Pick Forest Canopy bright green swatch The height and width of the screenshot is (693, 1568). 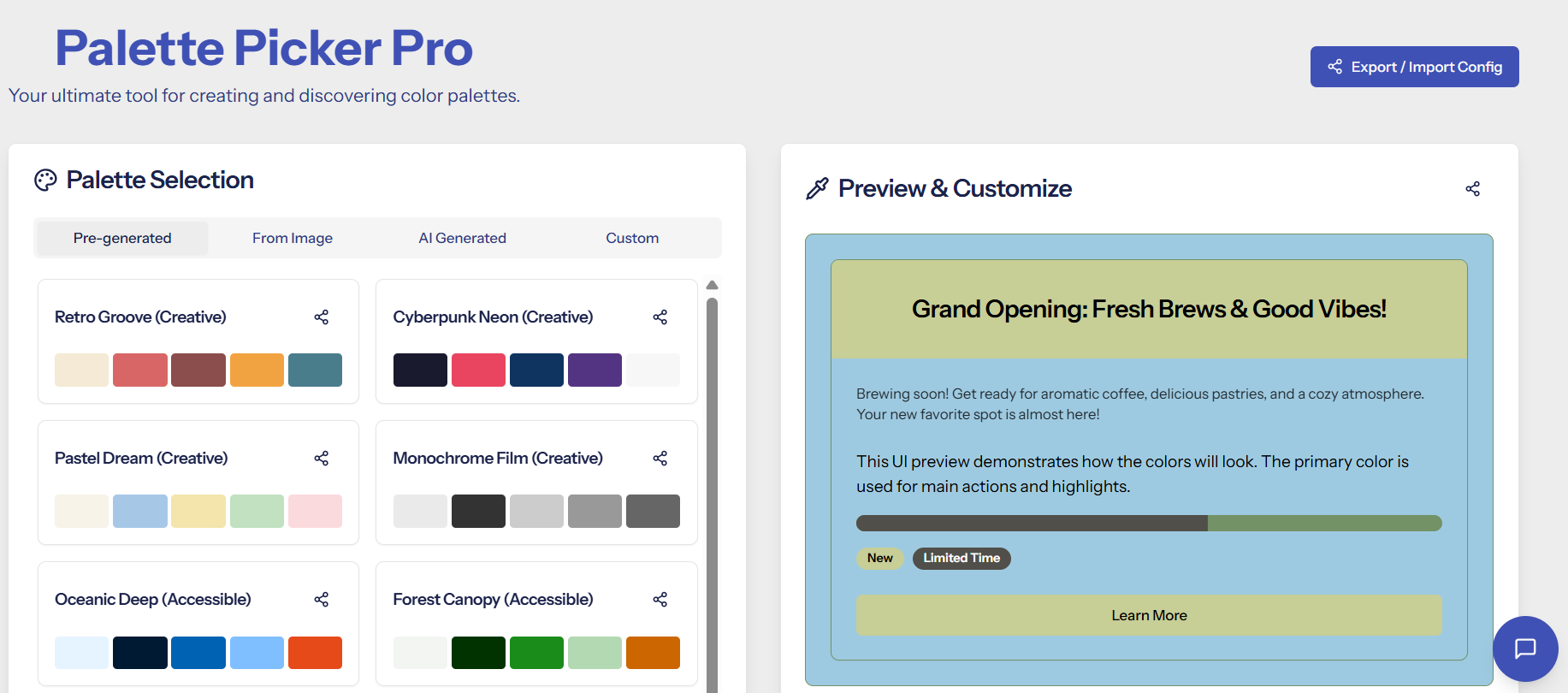point(536,653)
